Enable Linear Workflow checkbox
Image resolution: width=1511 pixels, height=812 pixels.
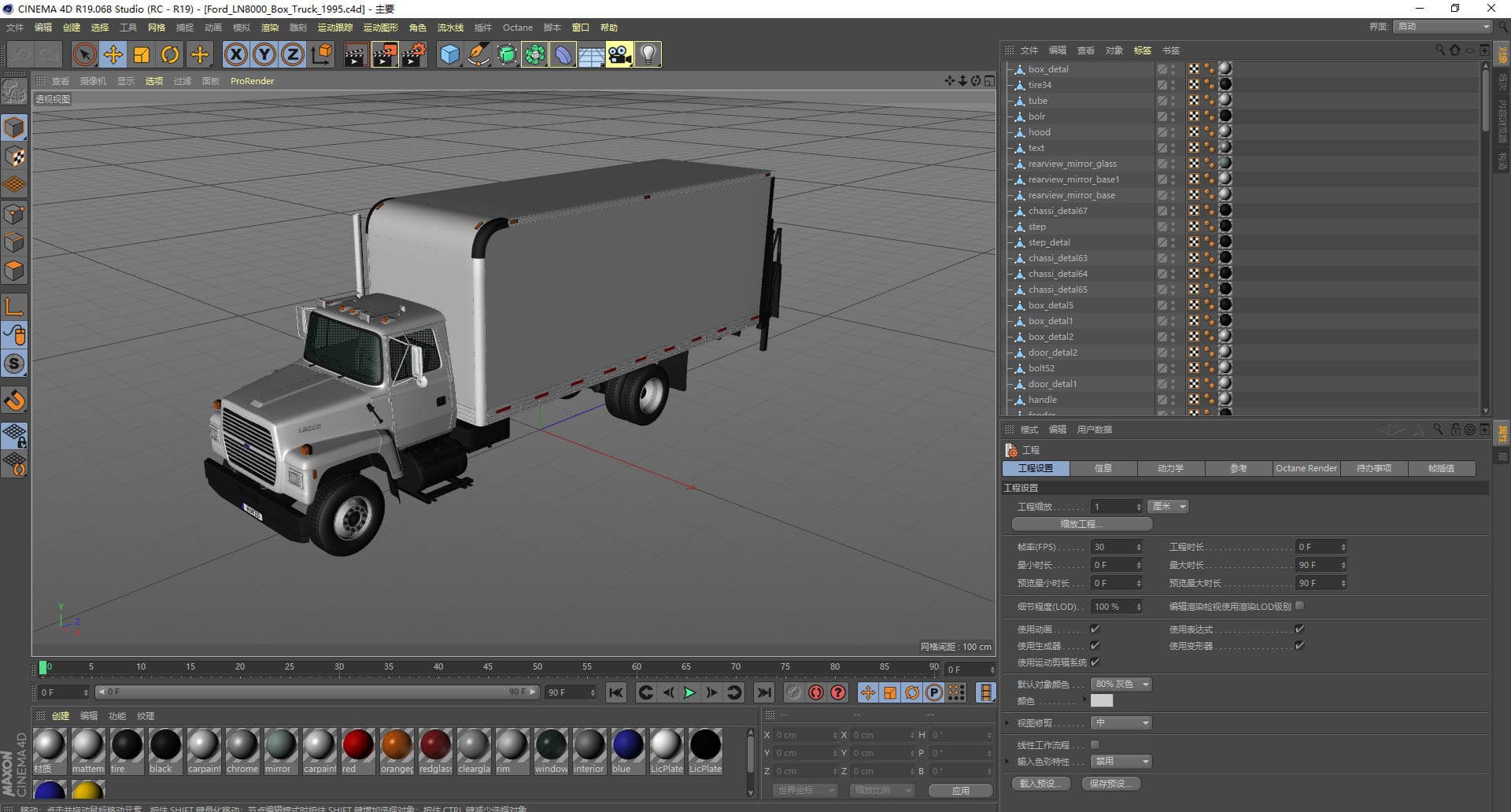pos(1095,744)
